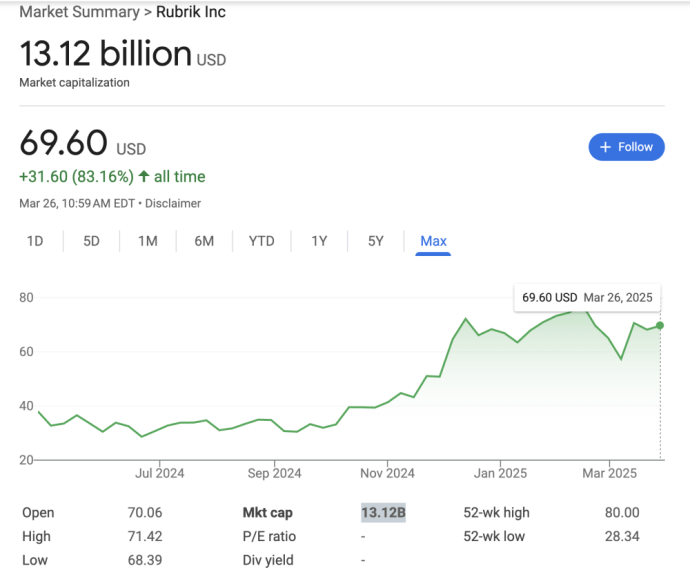Click the High value 71.42
The height and width of the screenshot is (588, 690).
click(145, 537)
